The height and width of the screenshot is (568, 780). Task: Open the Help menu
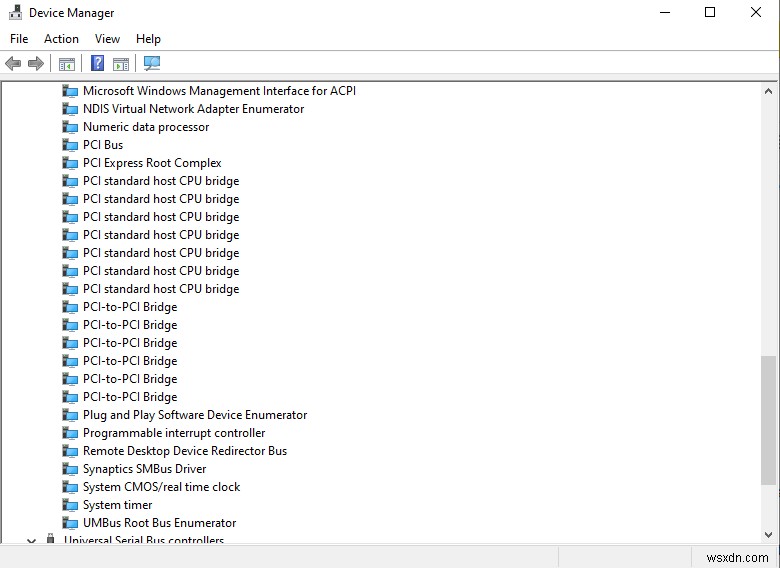tap(148, 39)
